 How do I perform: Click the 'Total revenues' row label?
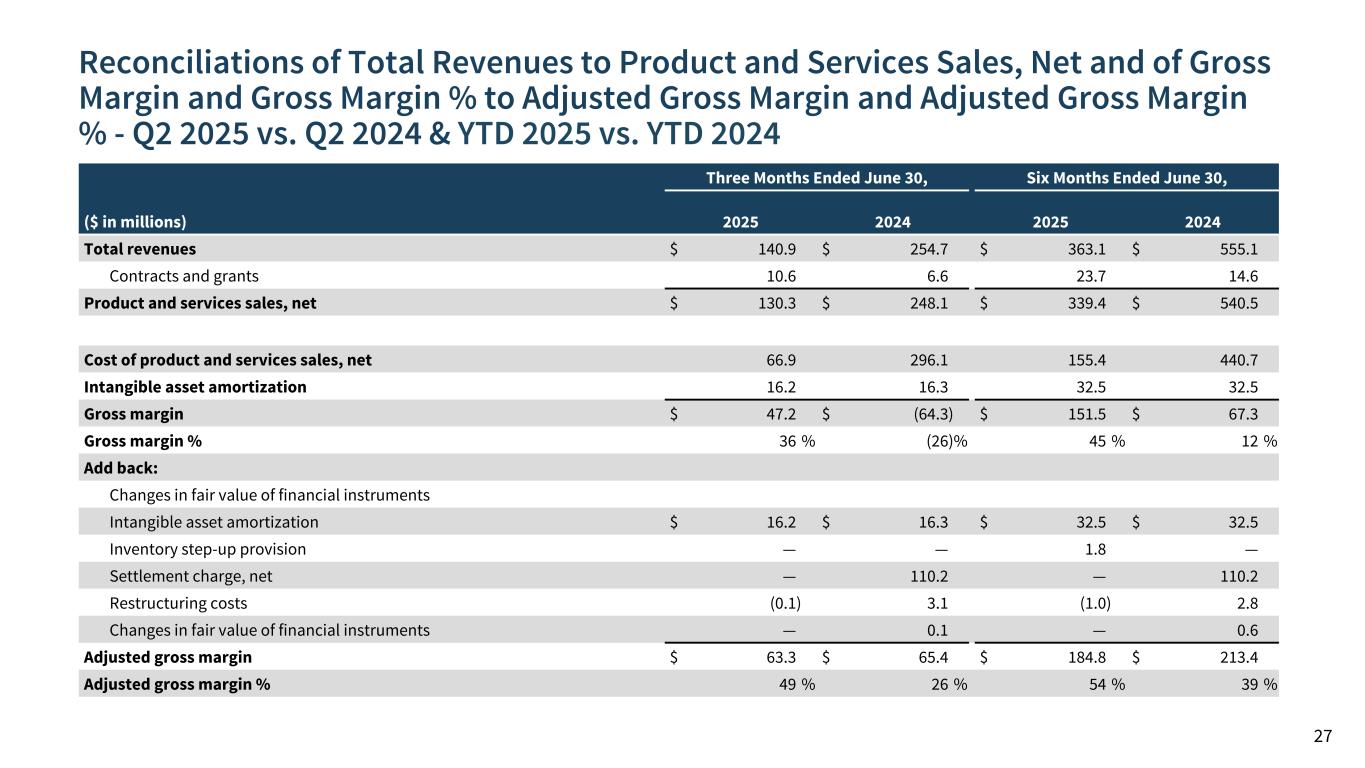140,249
